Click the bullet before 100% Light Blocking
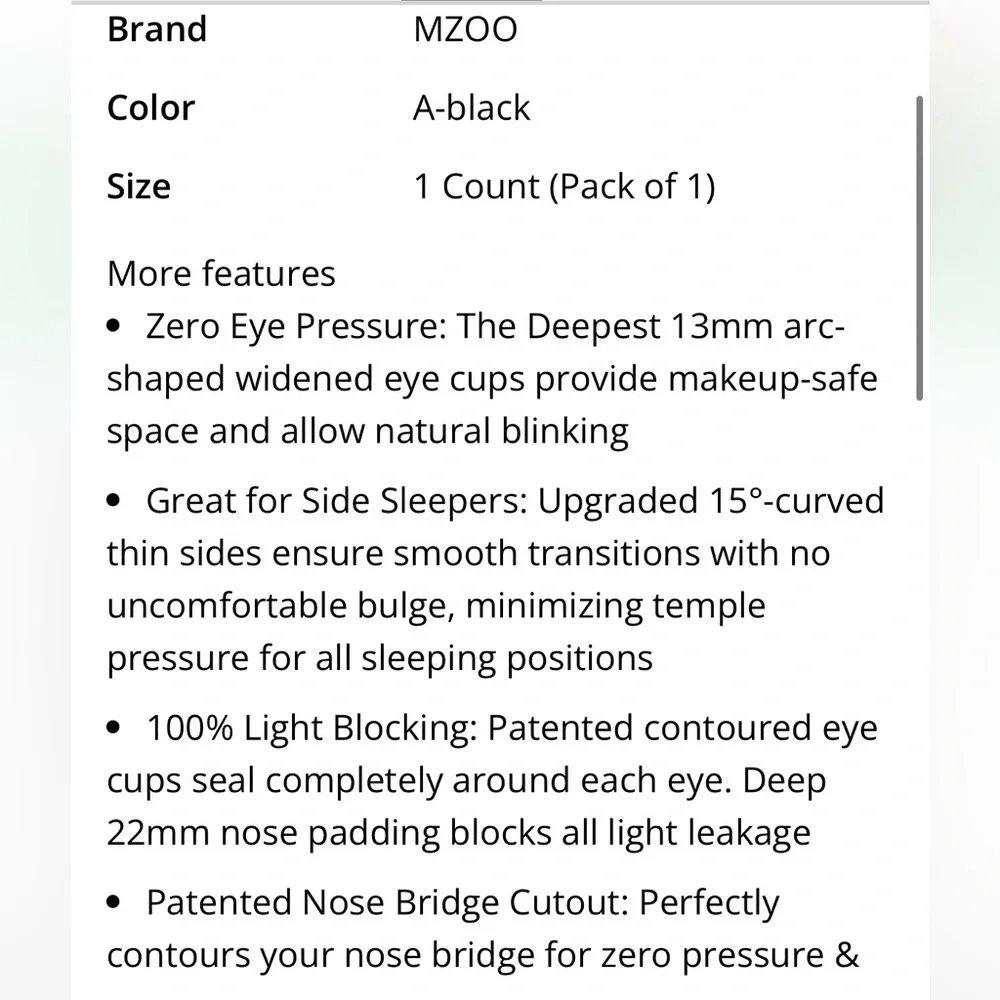Image resolution: width=1000 pixels, height=1000 pixels. coord(114,728)
